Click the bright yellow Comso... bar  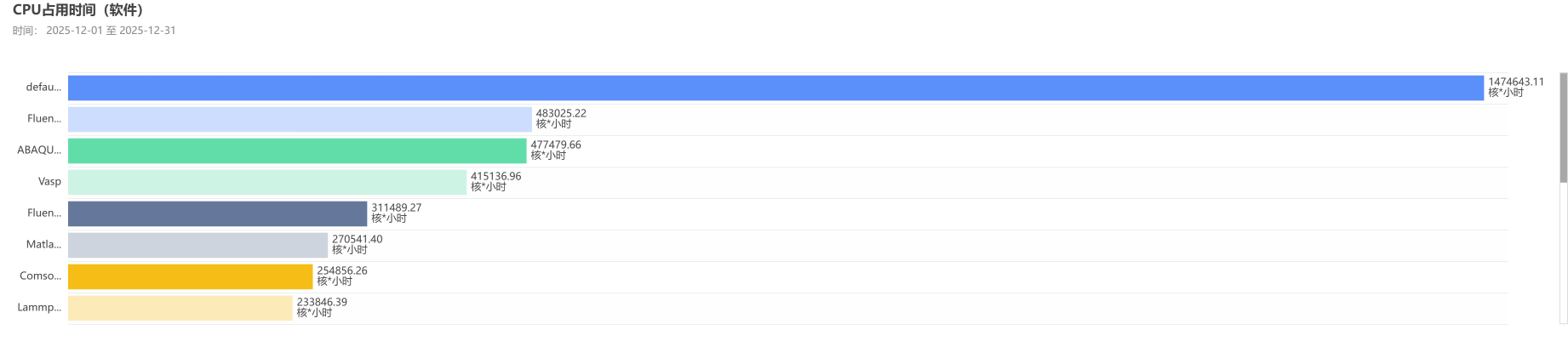(x=190, y=276)
